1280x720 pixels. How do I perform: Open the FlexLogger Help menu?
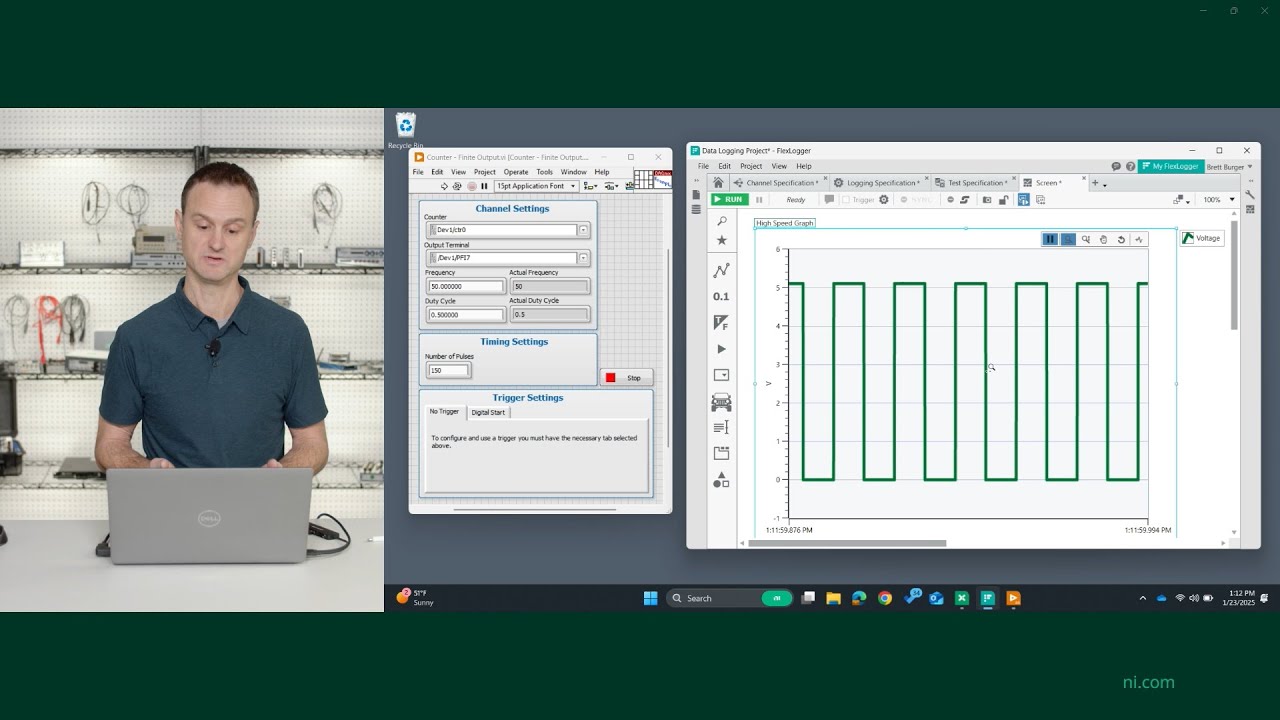(804, 166)
